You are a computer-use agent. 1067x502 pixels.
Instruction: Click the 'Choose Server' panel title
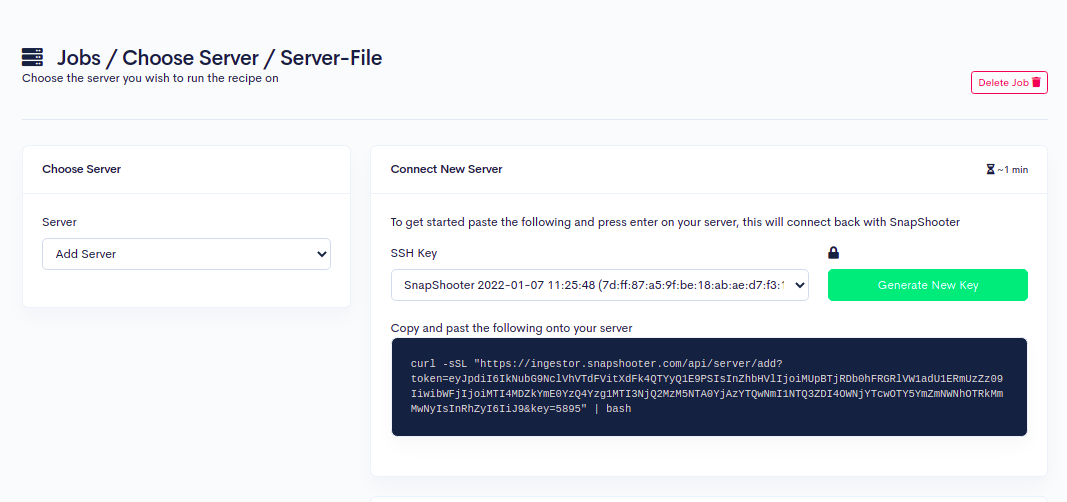[82, 169]
